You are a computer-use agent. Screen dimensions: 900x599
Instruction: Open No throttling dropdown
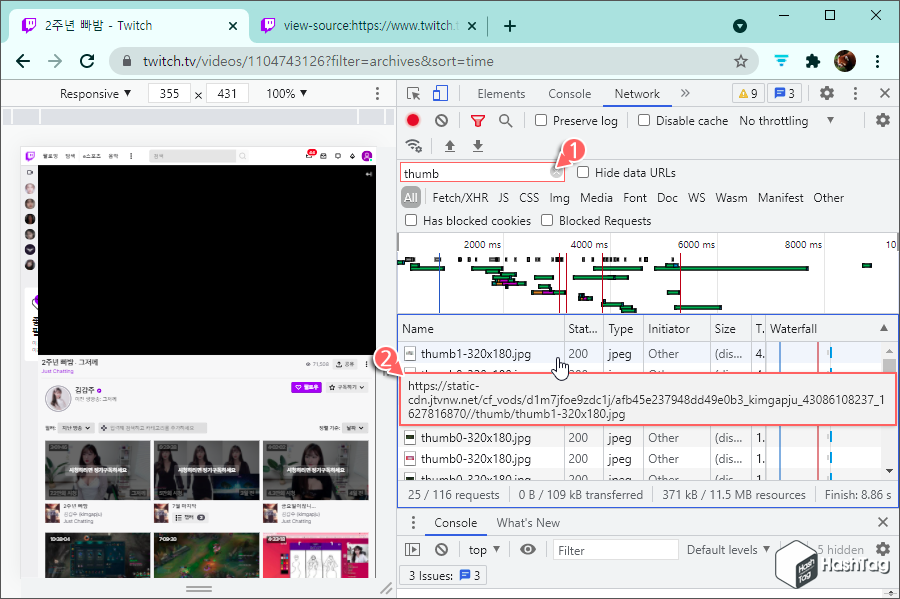tap(786, 120)
